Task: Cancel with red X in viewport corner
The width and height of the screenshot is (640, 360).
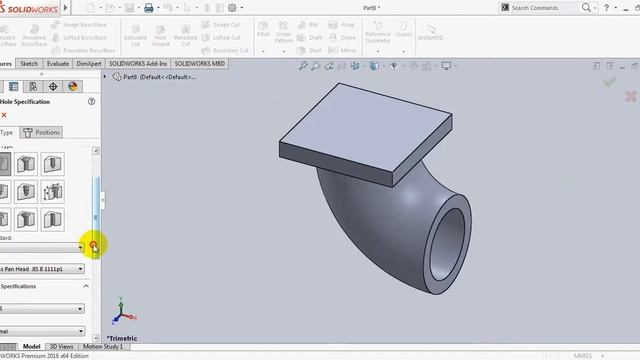Action: click(631, 96)
